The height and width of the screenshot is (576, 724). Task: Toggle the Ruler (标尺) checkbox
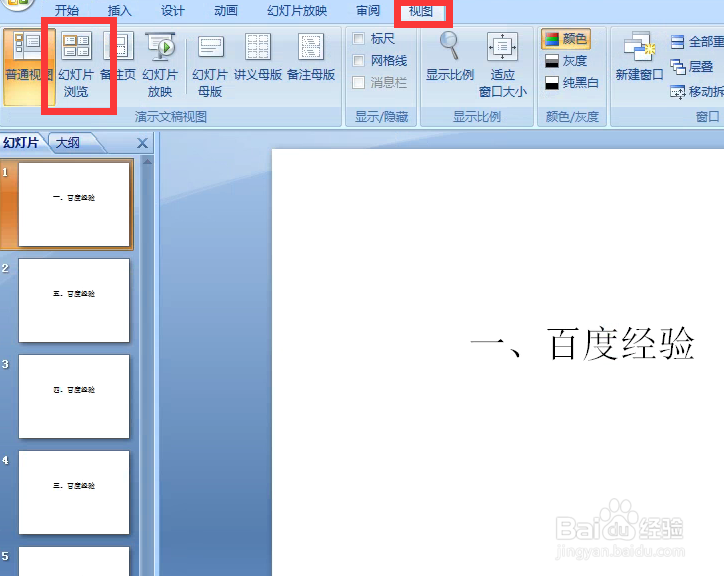pyautogui.click(x=359, y=38)
